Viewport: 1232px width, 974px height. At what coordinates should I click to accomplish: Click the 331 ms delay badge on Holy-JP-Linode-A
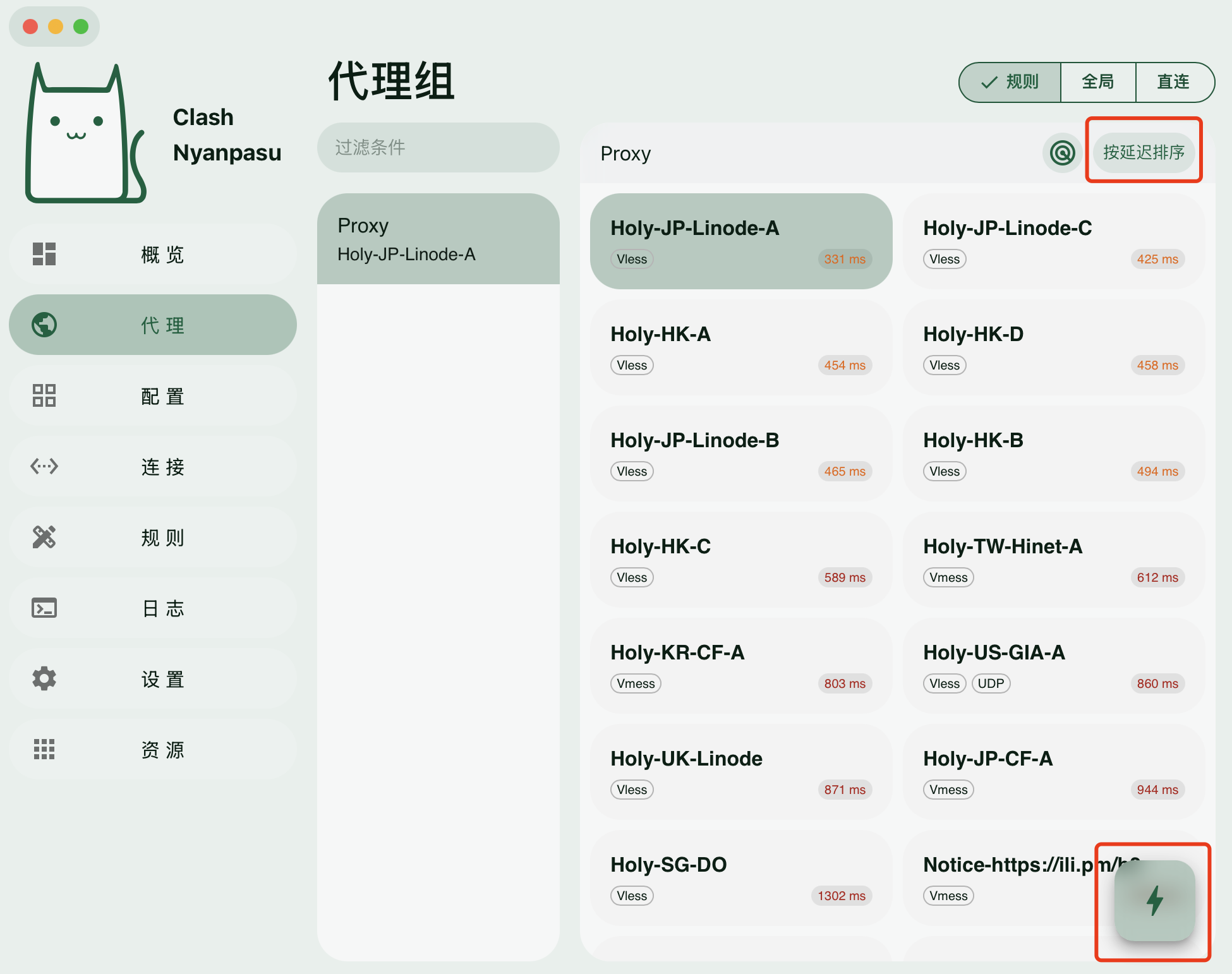coord(844,259)
